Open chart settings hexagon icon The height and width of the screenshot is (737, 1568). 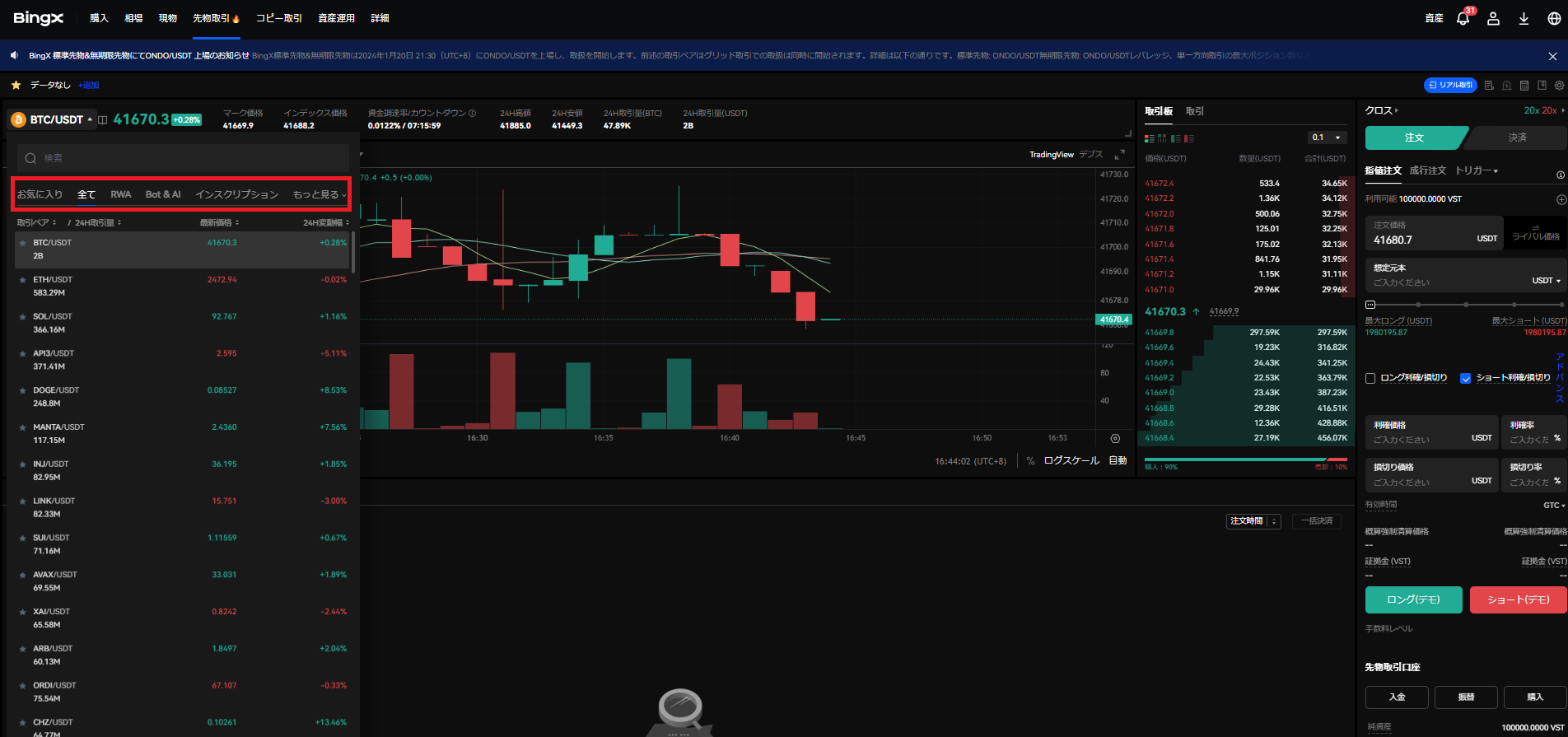(1115, 439)
